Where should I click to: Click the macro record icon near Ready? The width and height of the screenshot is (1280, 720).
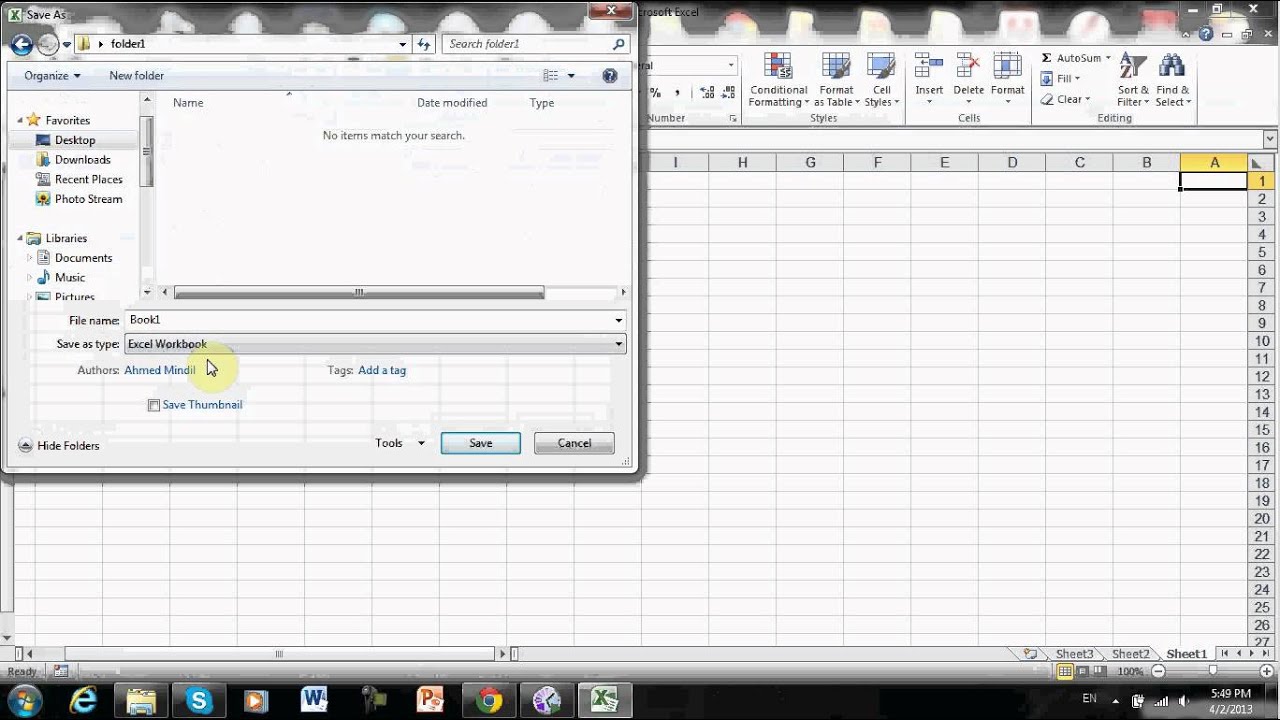pos(60,671)
